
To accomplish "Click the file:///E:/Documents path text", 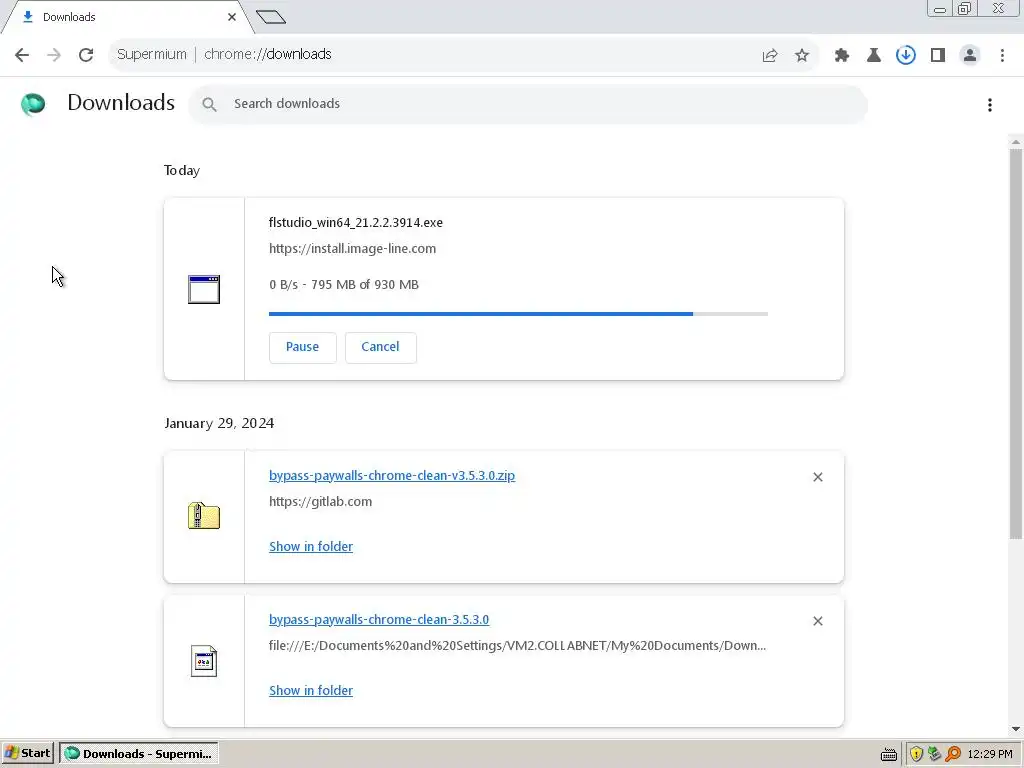I will (517, 645).
